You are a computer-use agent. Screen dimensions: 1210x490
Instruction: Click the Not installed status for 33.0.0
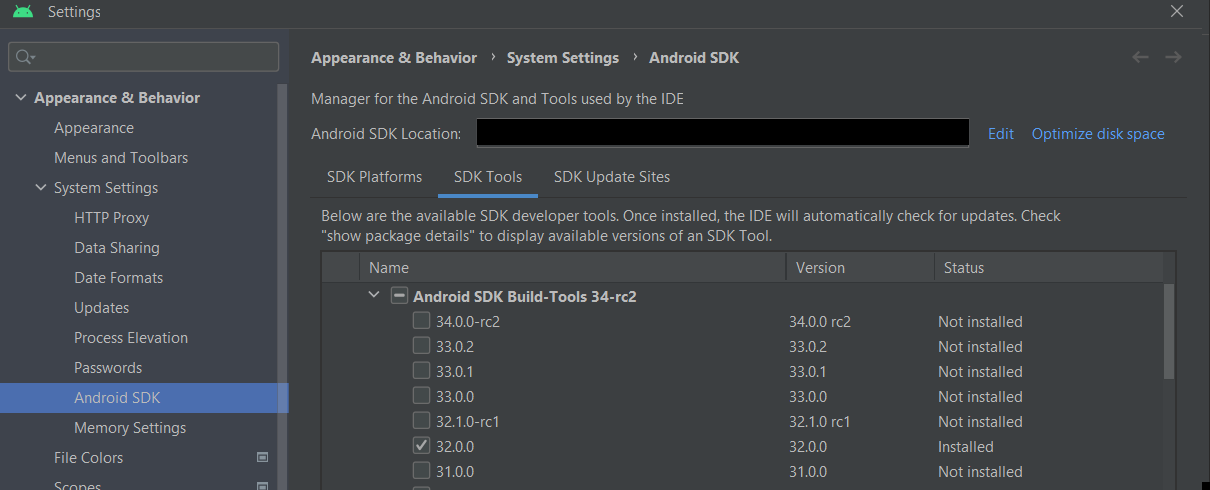(980, 397)
